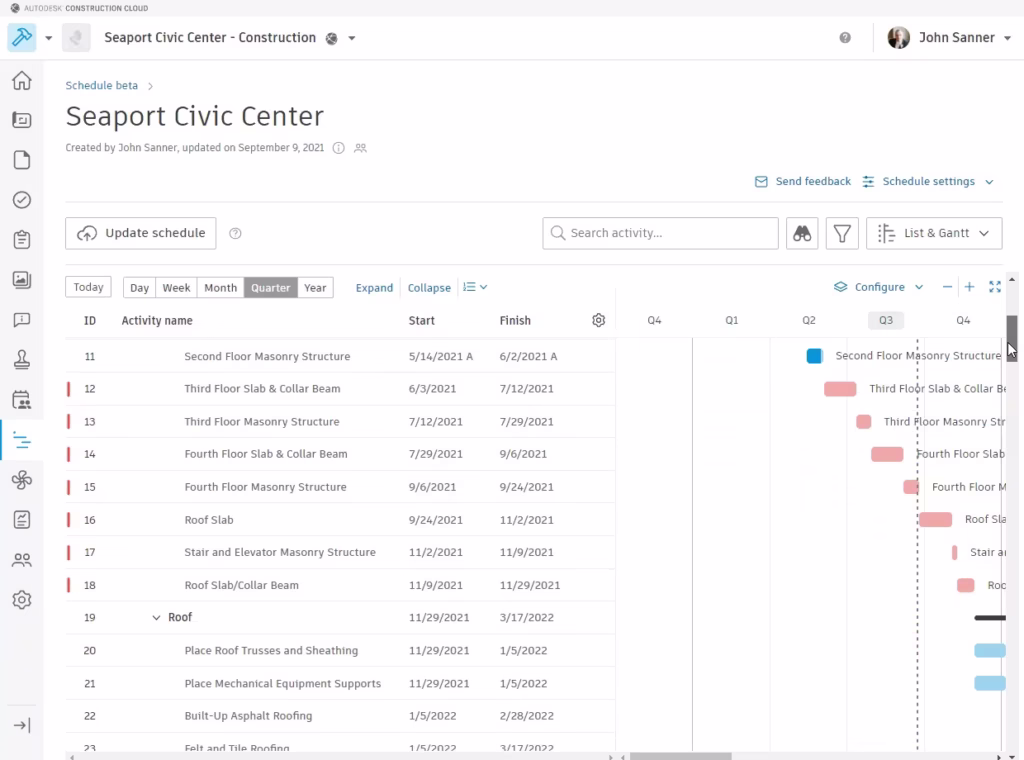Image resolution: width=1024 pixels, height=760 pixels.
Task: Open the List & Gantt view dropdown
Action: [x=934, y=233]
